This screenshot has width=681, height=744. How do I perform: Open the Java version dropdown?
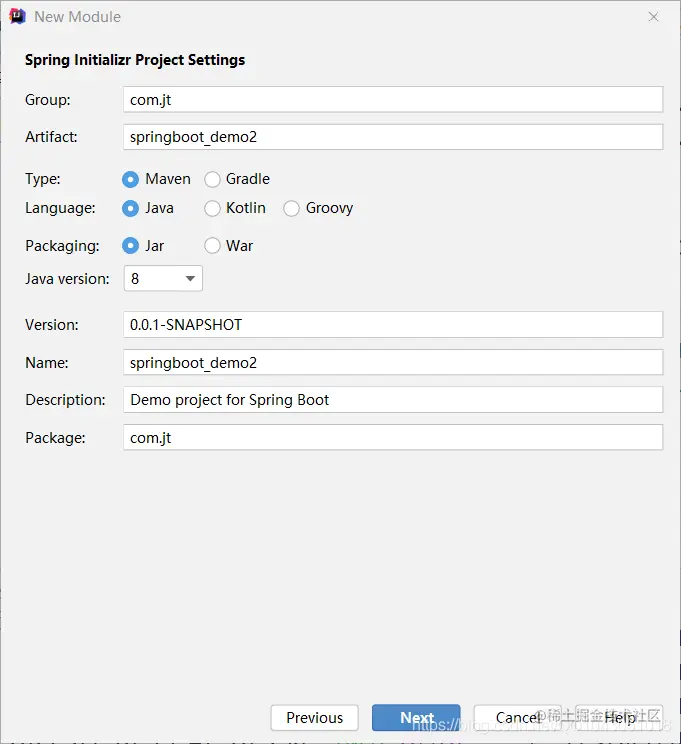pos(163,279)
